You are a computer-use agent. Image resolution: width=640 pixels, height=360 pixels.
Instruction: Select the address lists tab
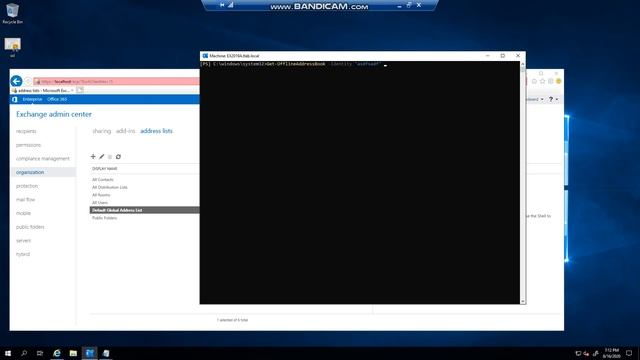[156, 131]
